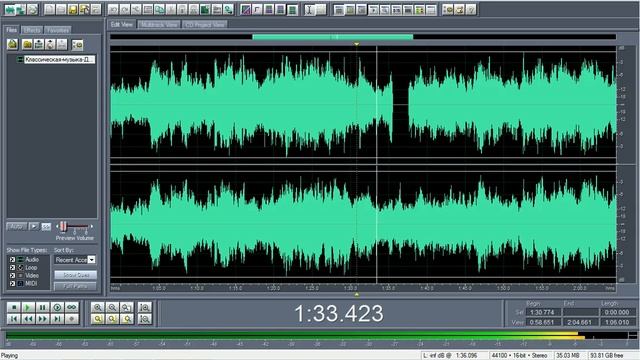Click the Zoom In Vertically icon
Image resolution: width=640 pixels, height=360 pixels.
click(145, 307)
